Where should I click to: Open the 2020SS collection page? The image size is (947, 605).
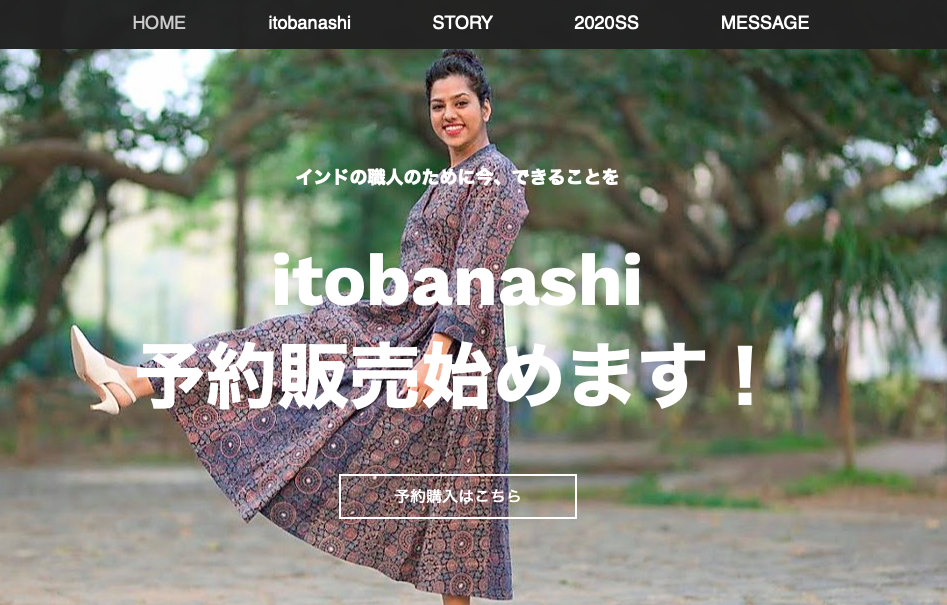pyautogui.click(x=606, y=23)
